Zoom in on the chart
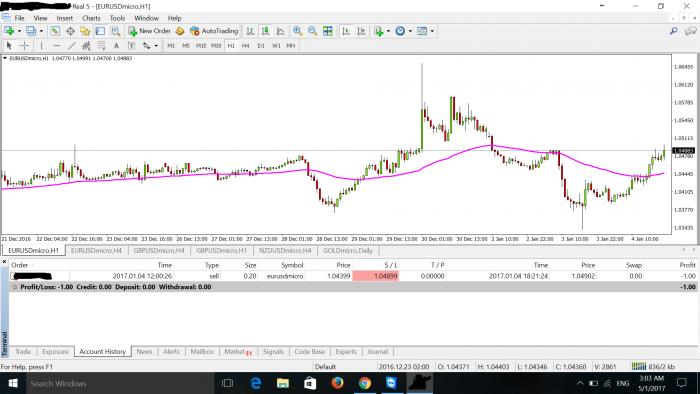700x394 pixels. point(297,31)
